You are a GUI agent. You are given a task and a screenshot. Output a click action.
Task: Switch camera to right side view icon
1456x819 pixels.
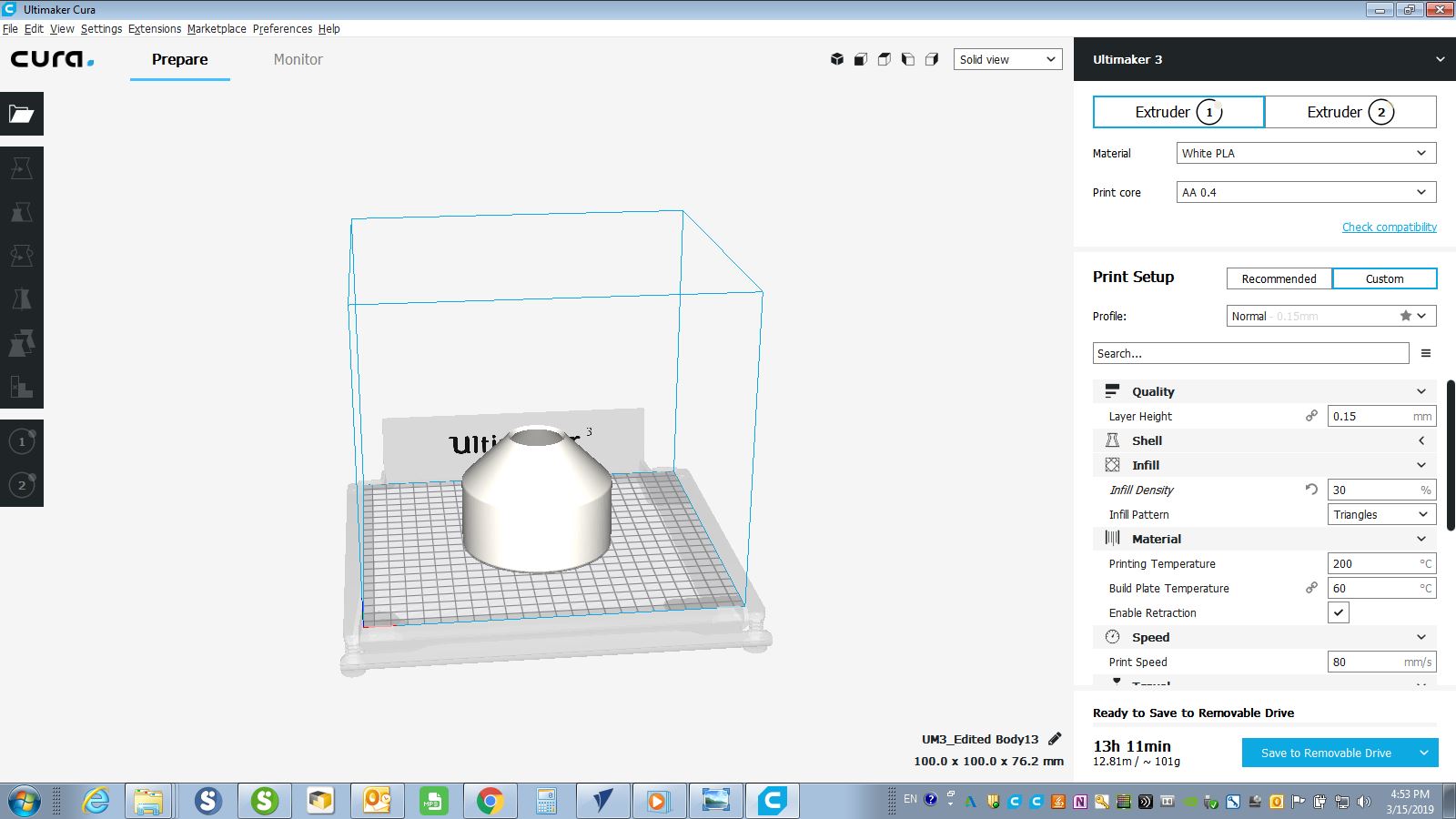click(x=932, y=59)
